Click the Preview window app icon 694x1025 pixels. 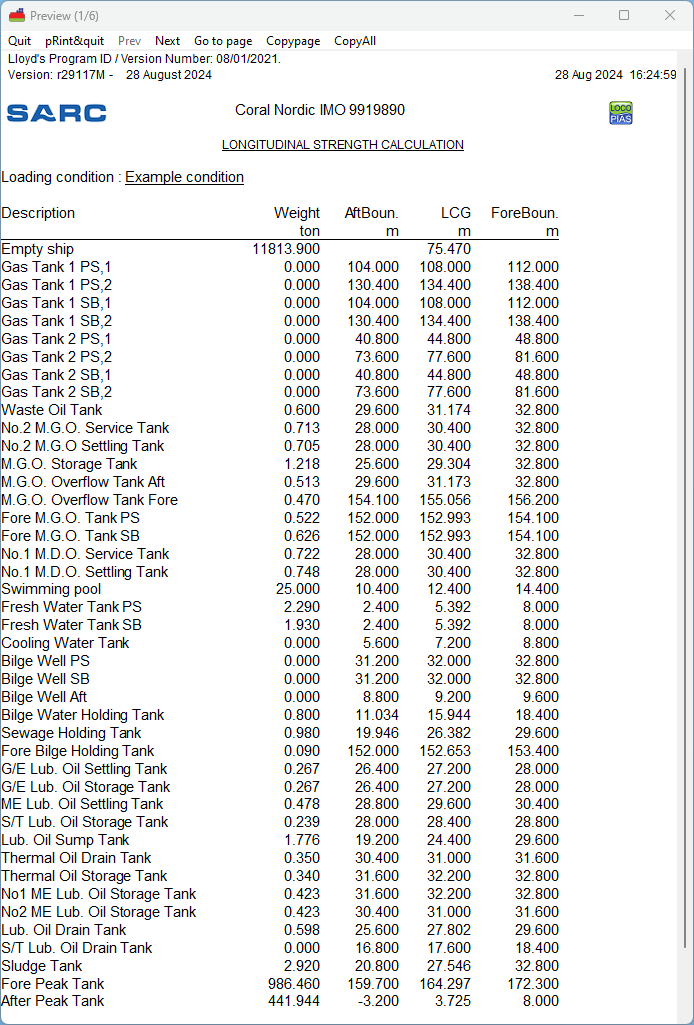coord(16,15)
